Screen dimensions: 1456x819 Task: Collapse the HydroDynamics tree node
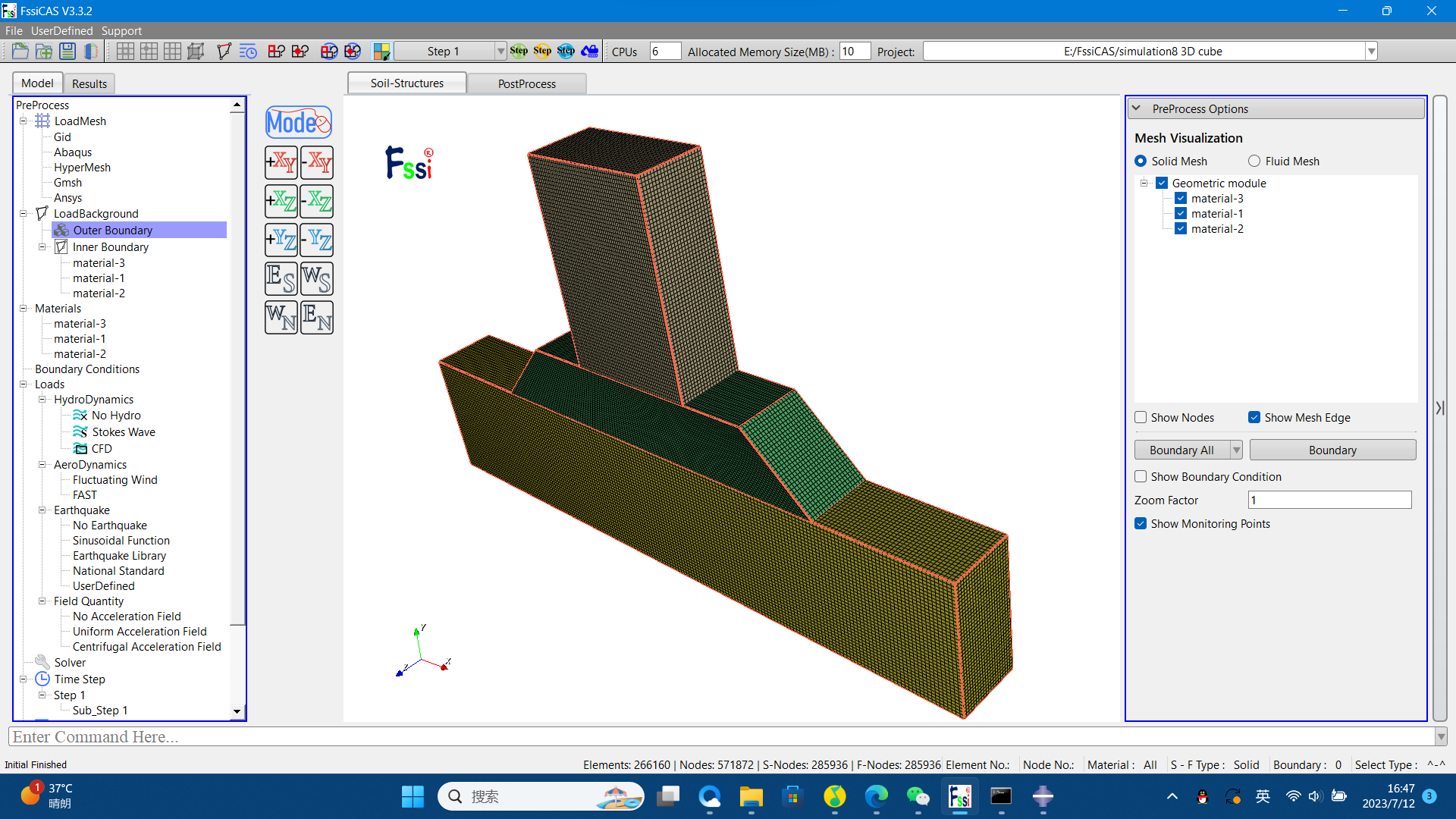coord(42,399)
